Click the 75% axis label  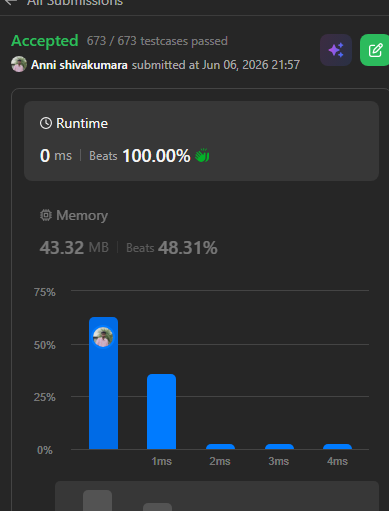click(x=44, y=292)
